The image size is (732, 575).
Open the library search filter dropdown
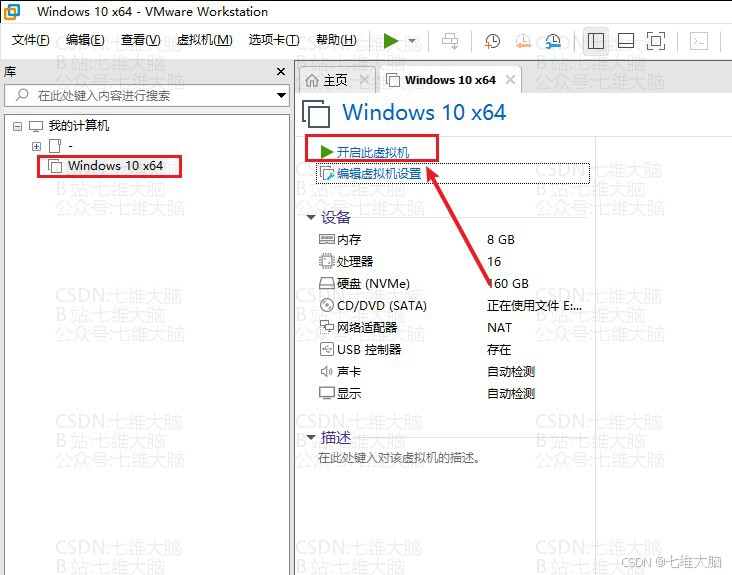[x=281, y=96]
